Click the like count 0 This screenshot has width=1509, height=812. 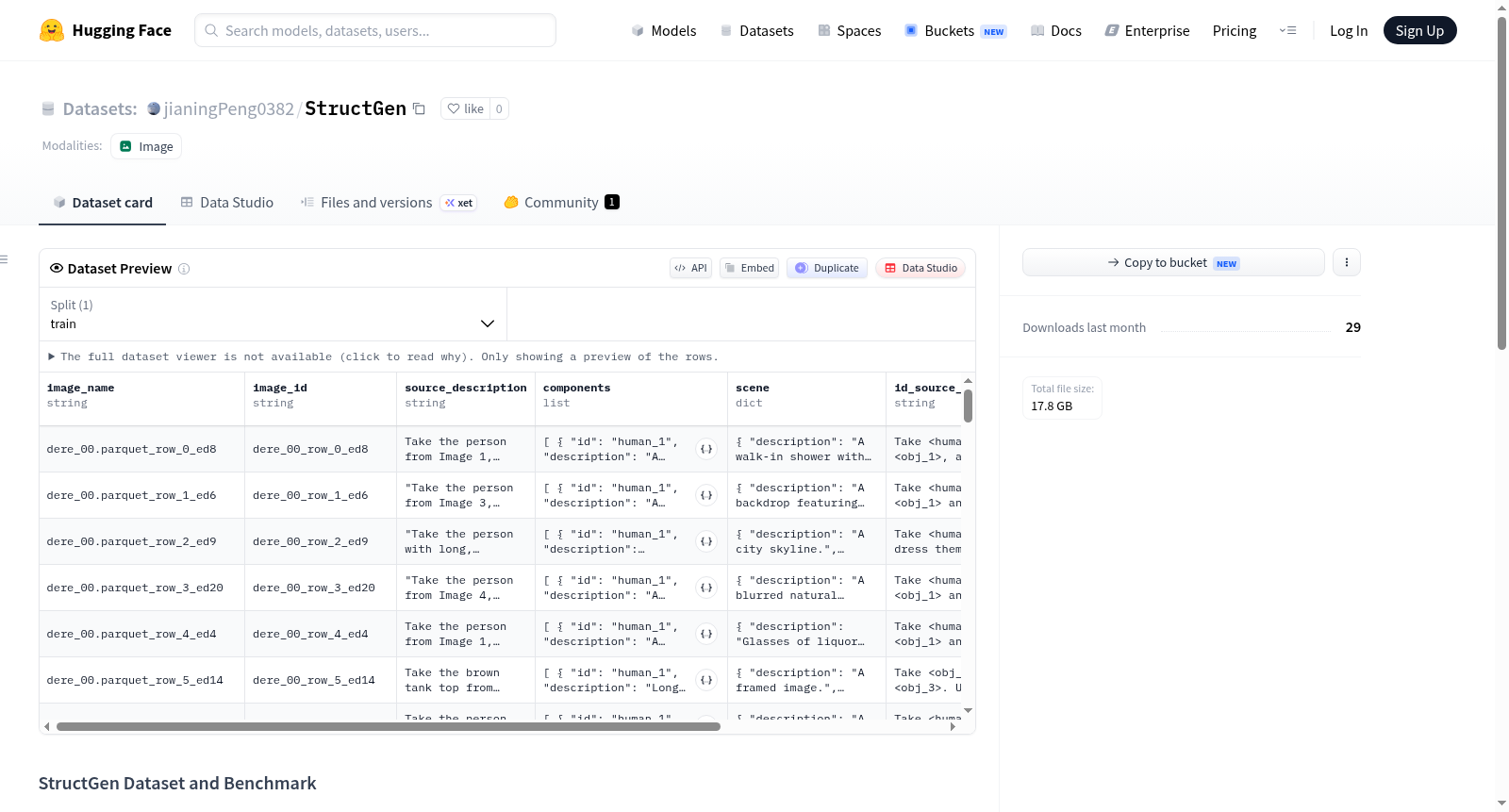point(499,108)
